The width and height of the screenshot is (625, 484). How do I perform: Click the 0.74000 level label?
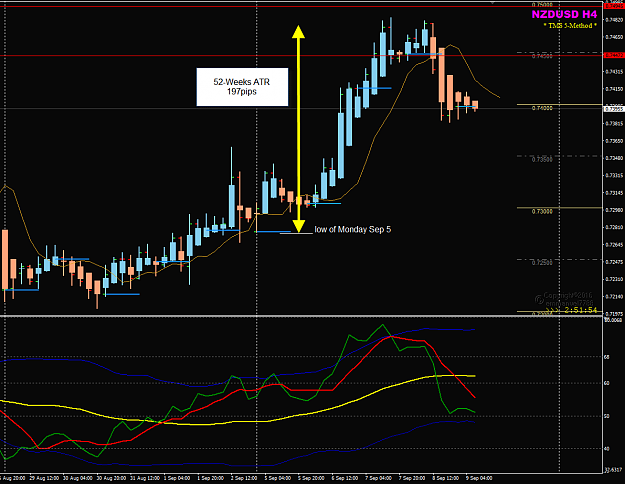(x=542, y=108)
